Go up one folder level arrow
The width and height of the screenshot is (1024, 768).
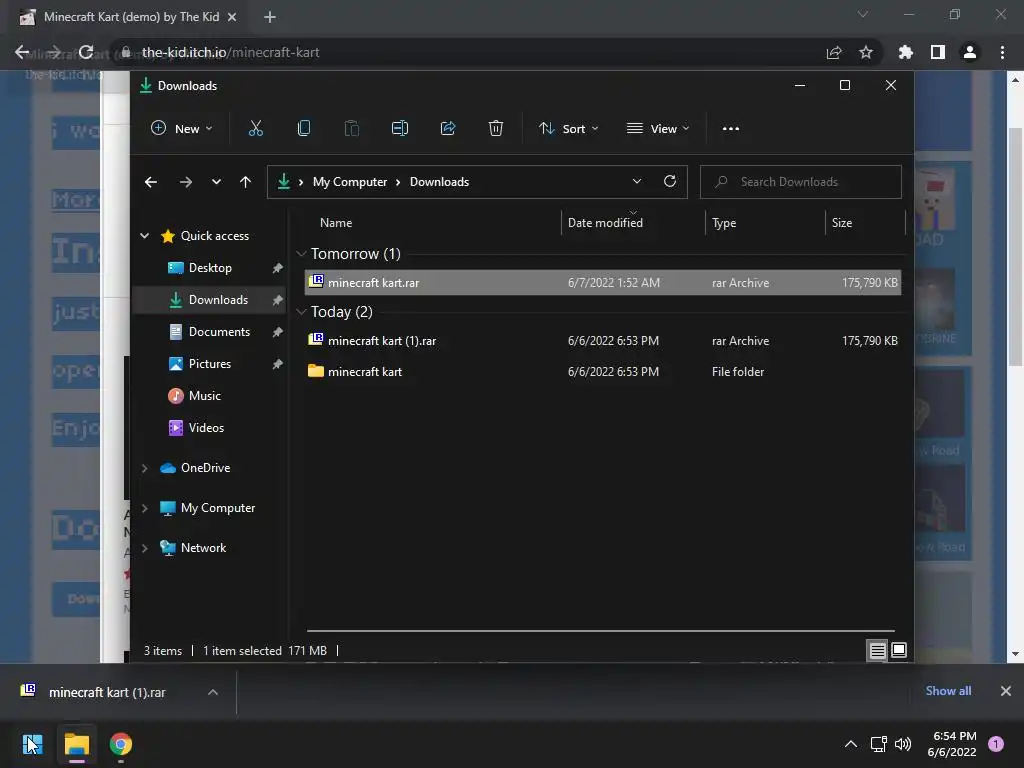pos(245,182)
